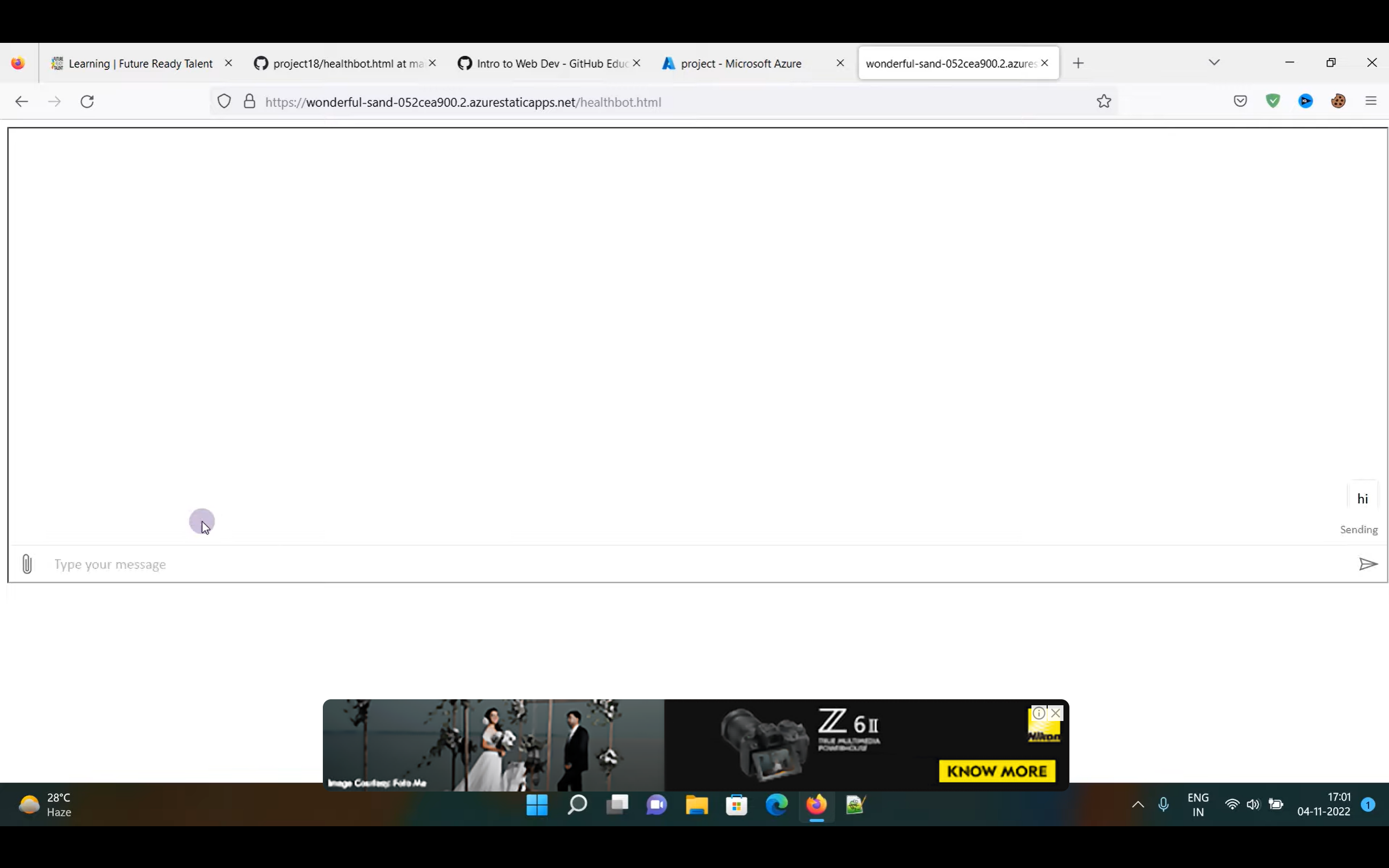The width and height of the screenshot is (1389, 868).
Task: Close the Nikon advertisement banner
Action: [x=1055, y=713]
